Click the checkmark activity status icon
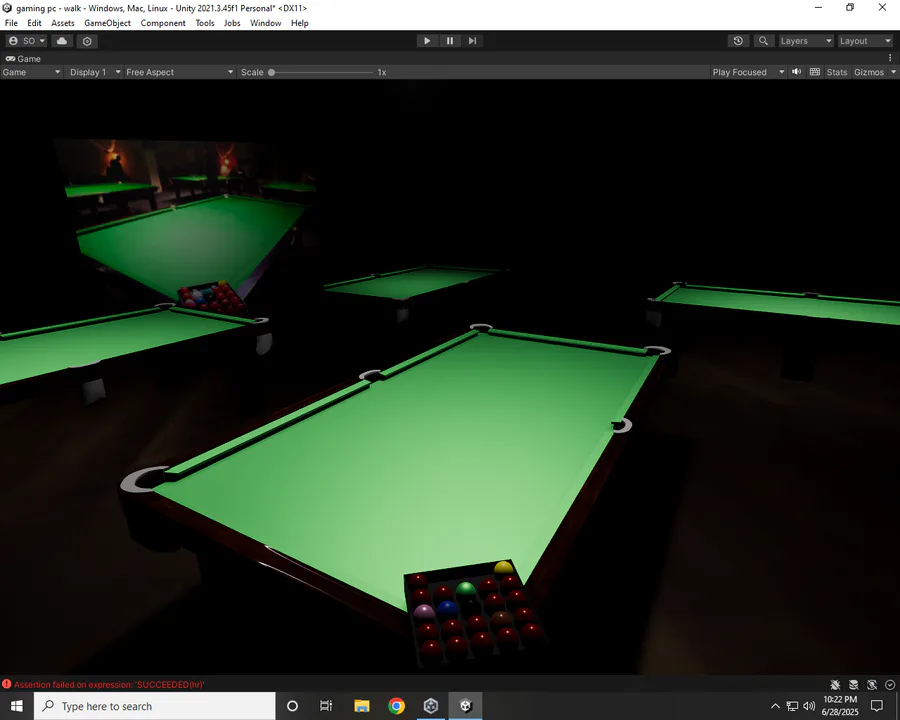Screen dimensions: 900x720 (890, 684)
